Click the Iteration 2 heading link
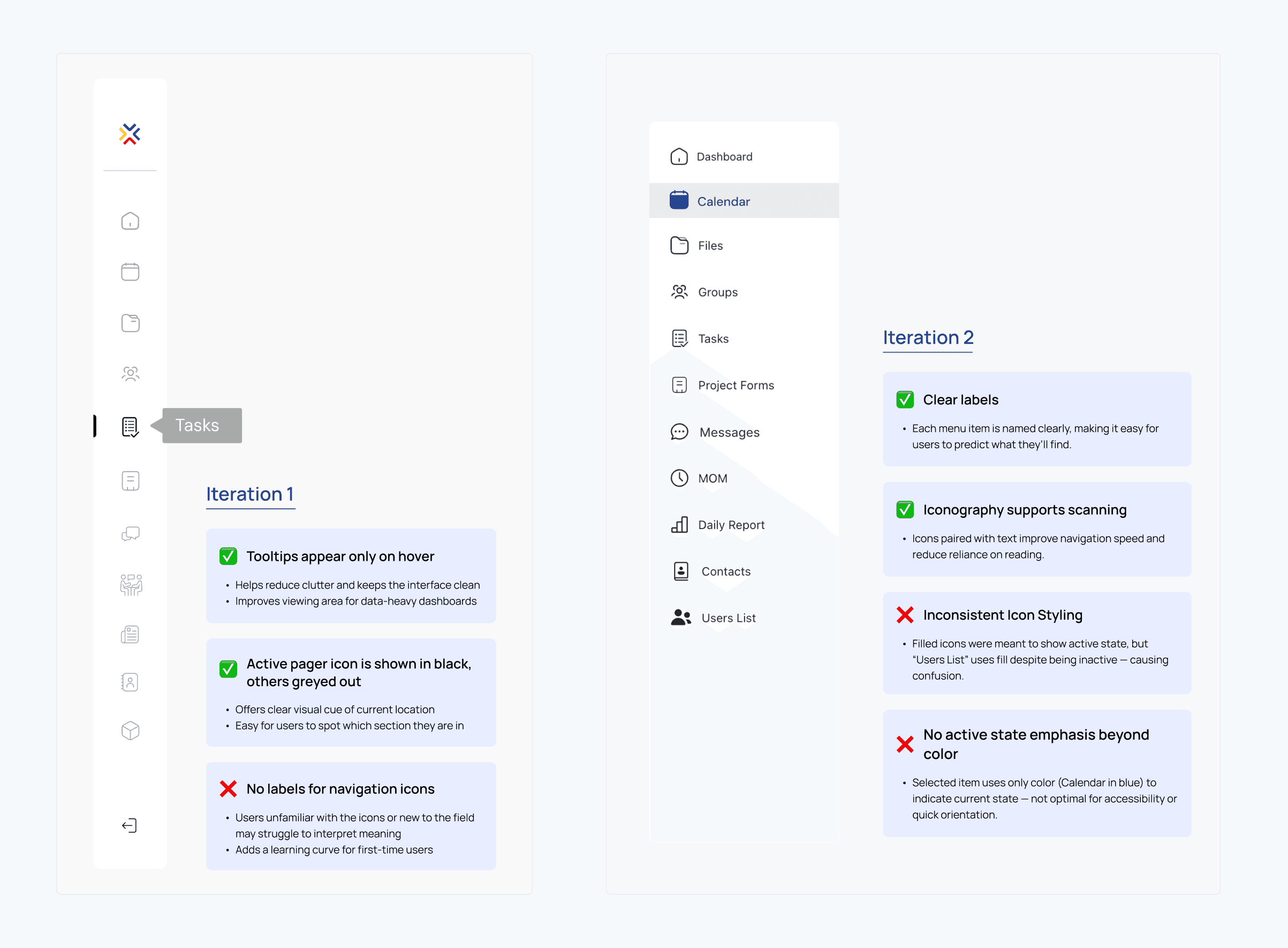This screenshot has height=948, width=1288. pyautogui.click(x=928, y=337)
